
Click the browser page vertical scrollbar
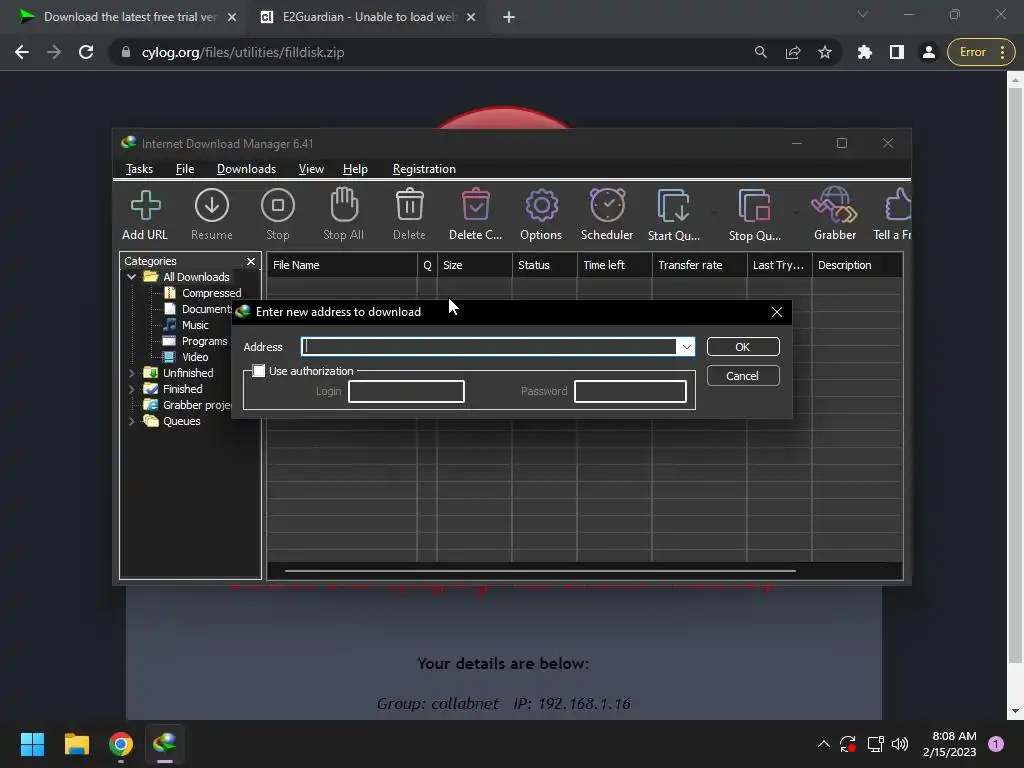1015,374
